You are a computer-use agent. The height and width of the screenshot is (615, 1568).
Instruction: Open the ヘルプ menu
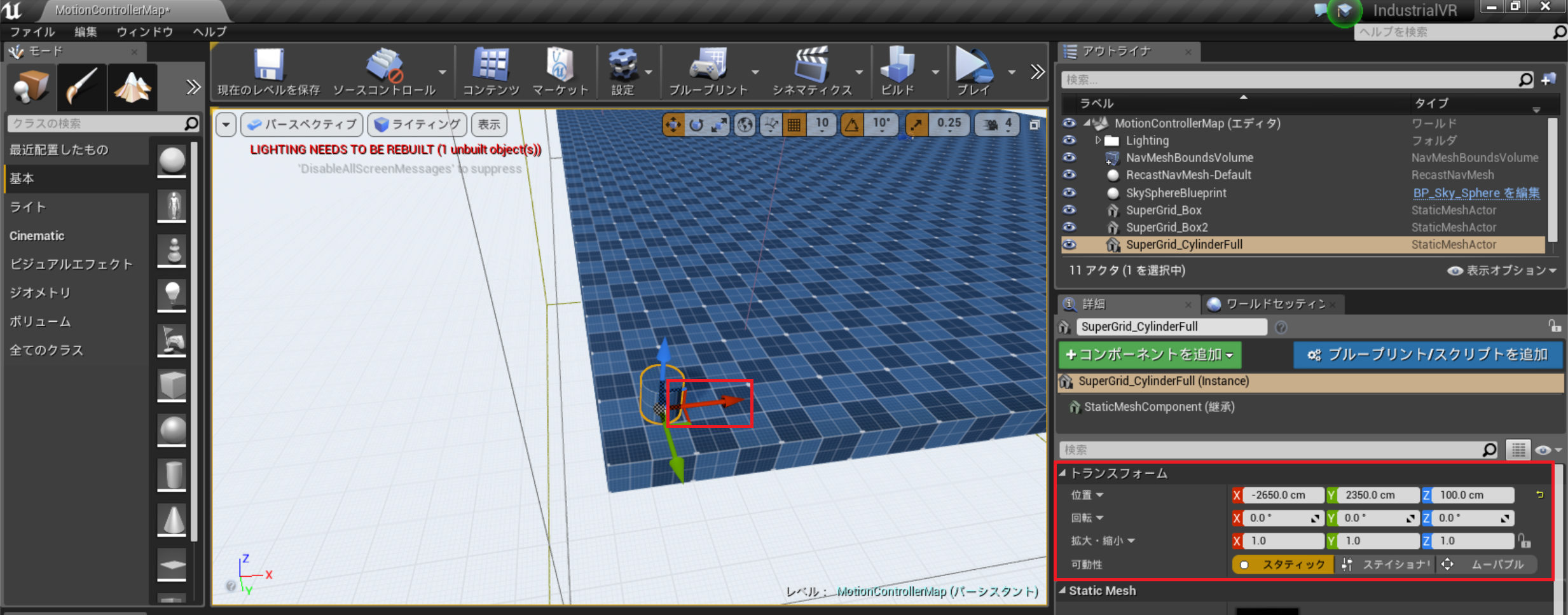click(x=210, y=32)
